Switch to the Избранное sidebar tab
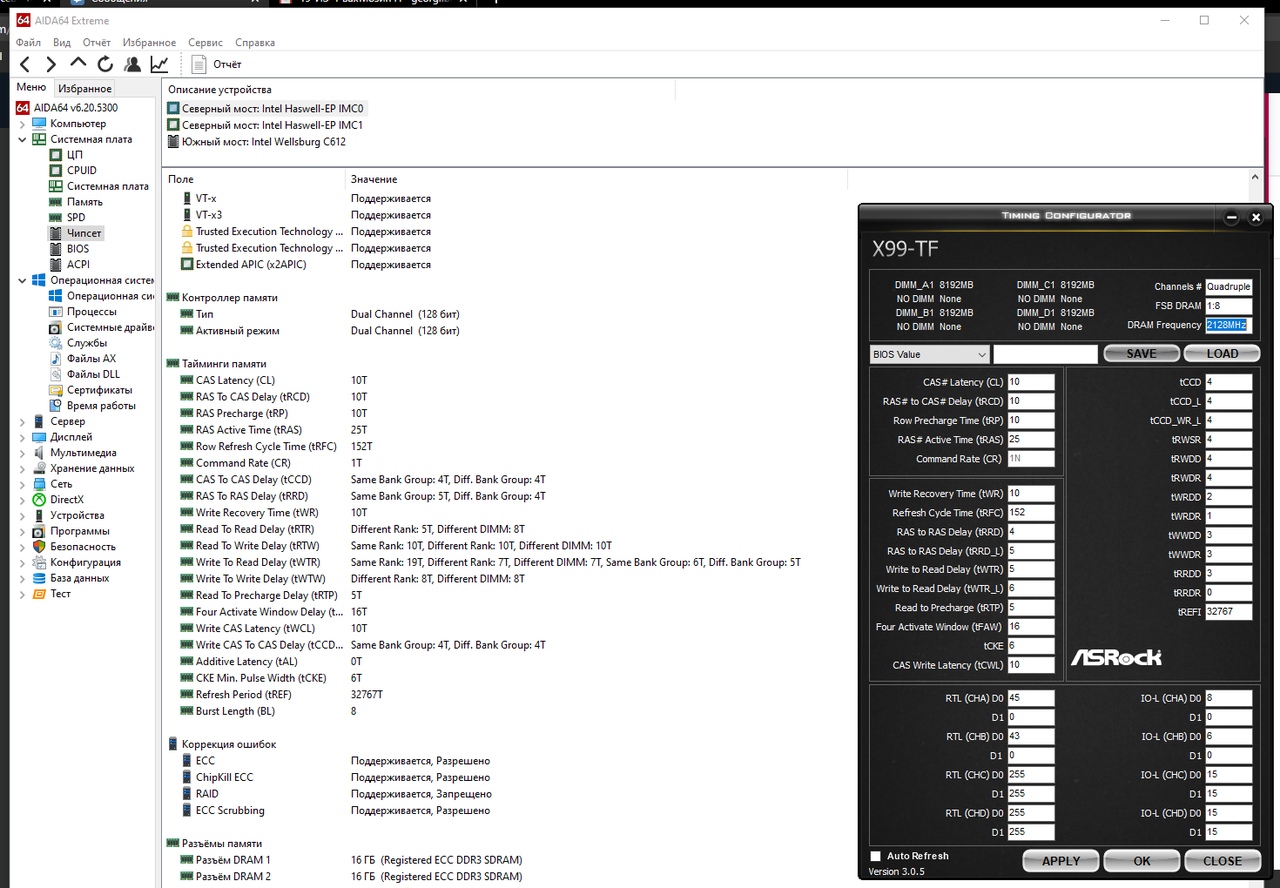The image size is (1280, 888). (x=85, y=89)
